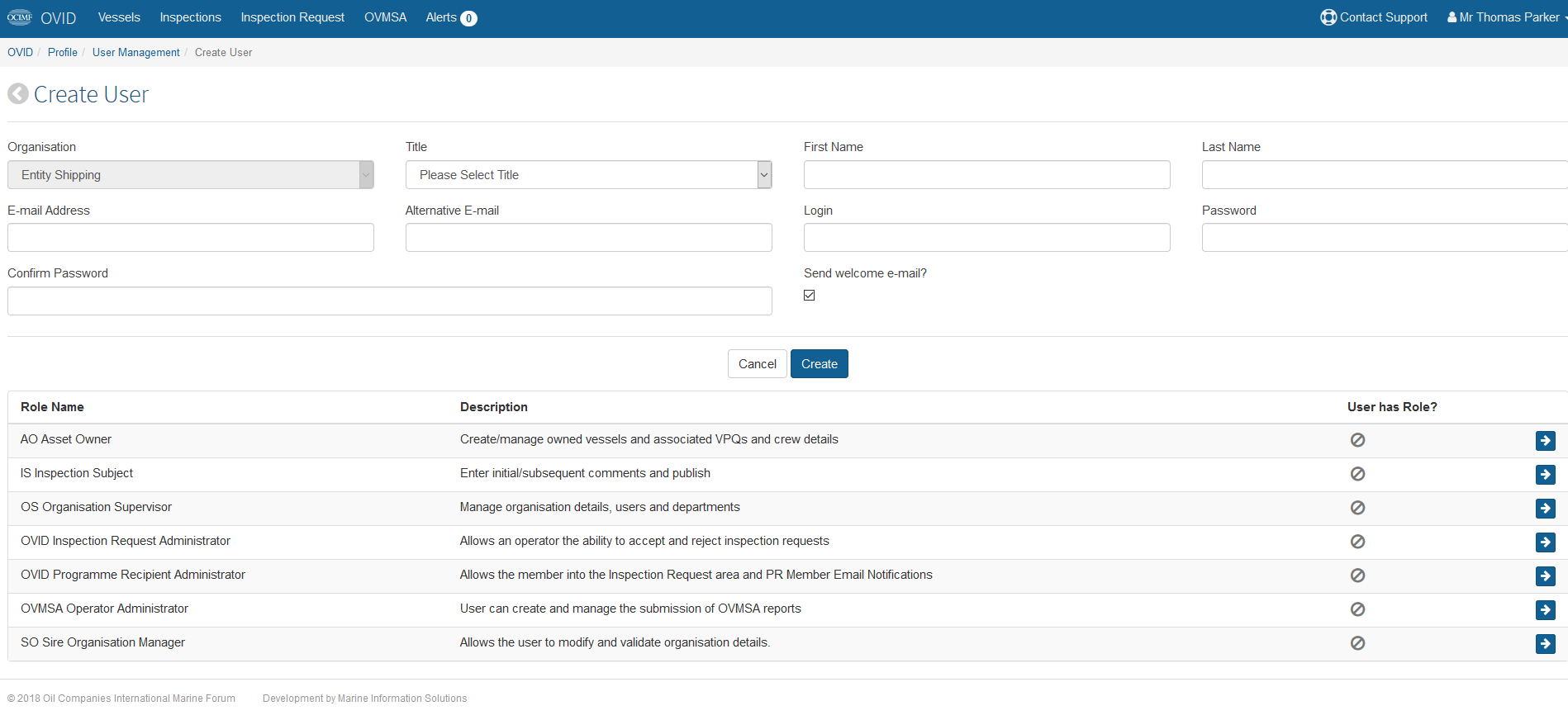Viewport: 1568px width, 720px height.
Task: Focus the Password field
Action: click(x=1385, y=238)
